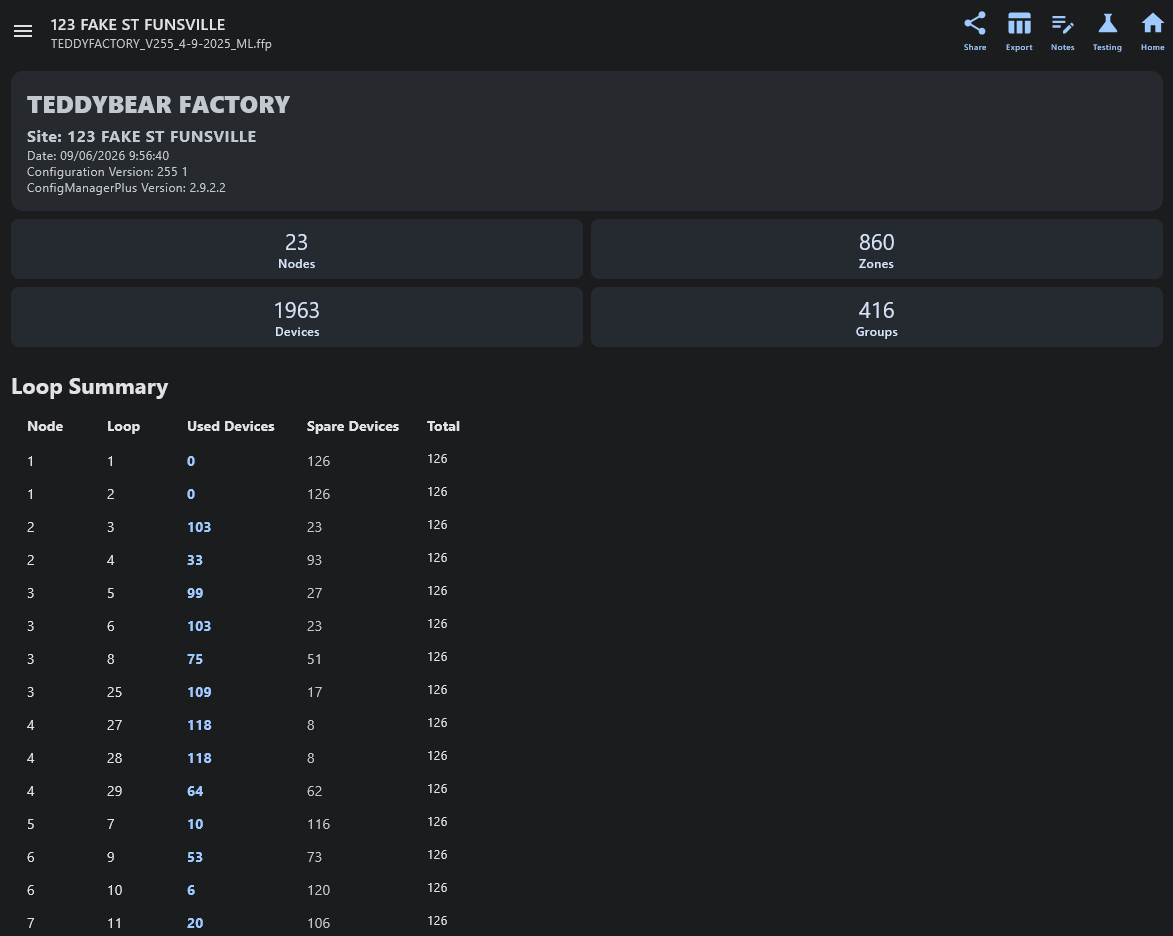Open the Testing flask tool

(x=1107, y=31)
